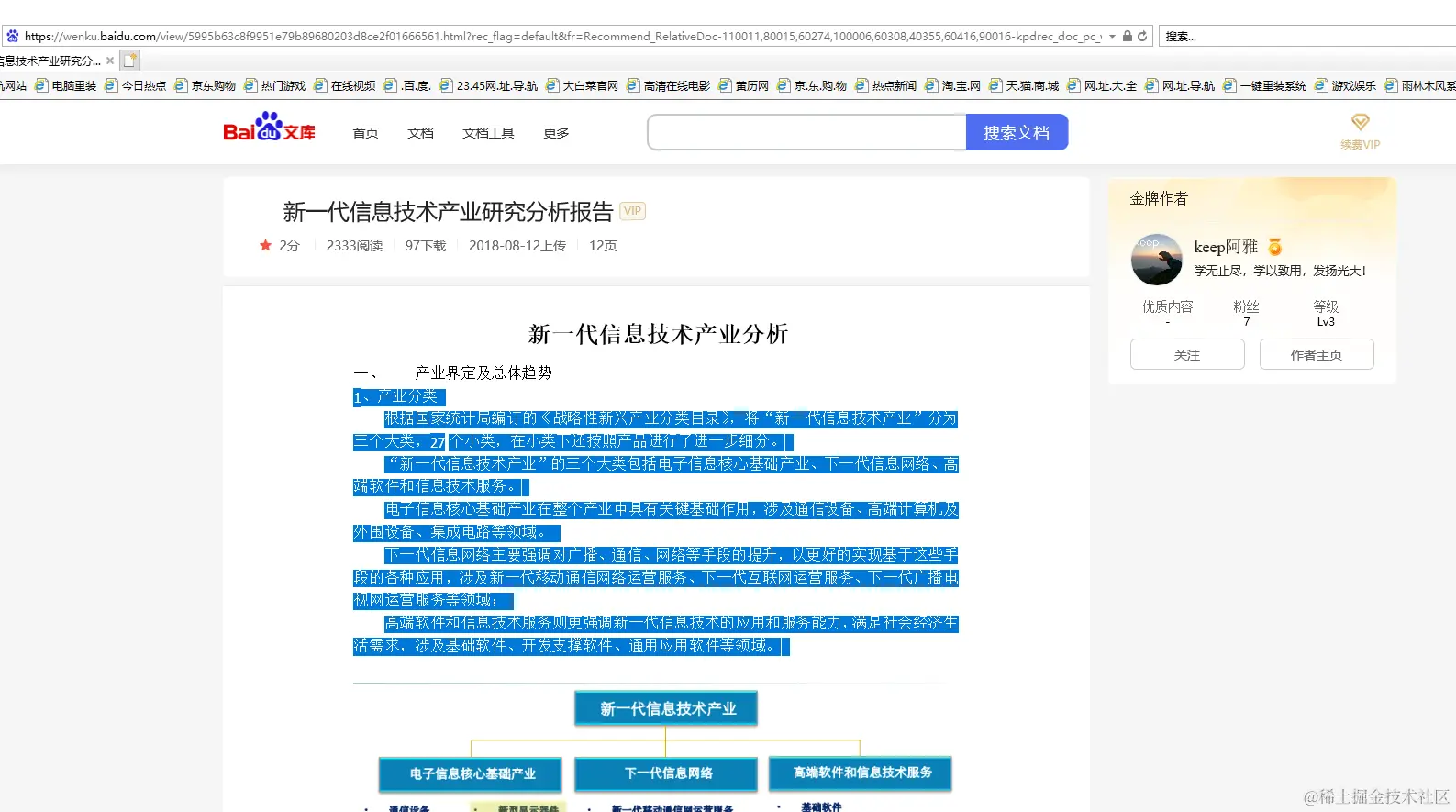The width and height of the screenshot is (1456, 812).
Task: Open the 网.址.大.全 bookmark
Action: tap(1102, 85)
